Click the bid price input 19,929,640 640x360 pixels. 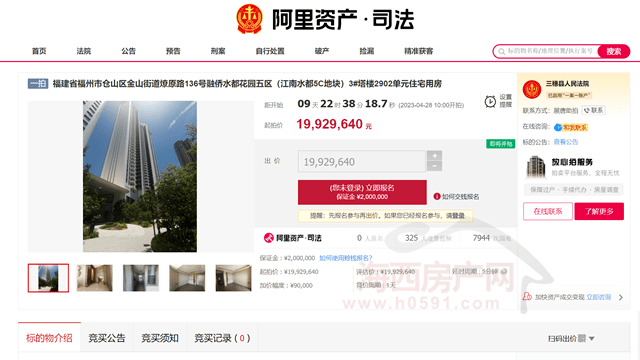362,162
